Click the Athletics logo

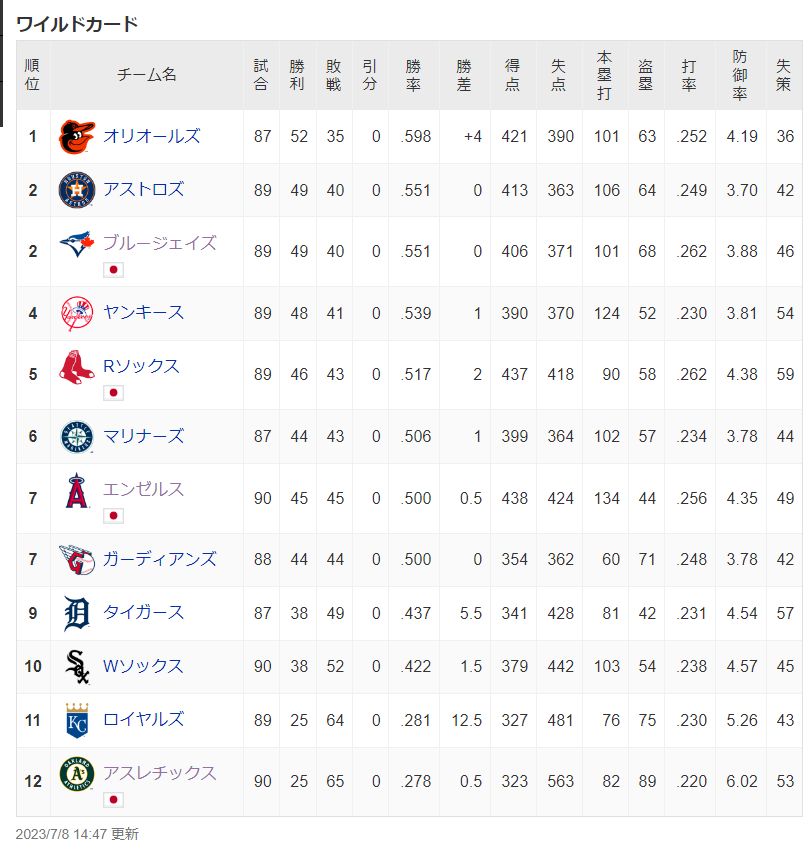(x=77, y=773)
